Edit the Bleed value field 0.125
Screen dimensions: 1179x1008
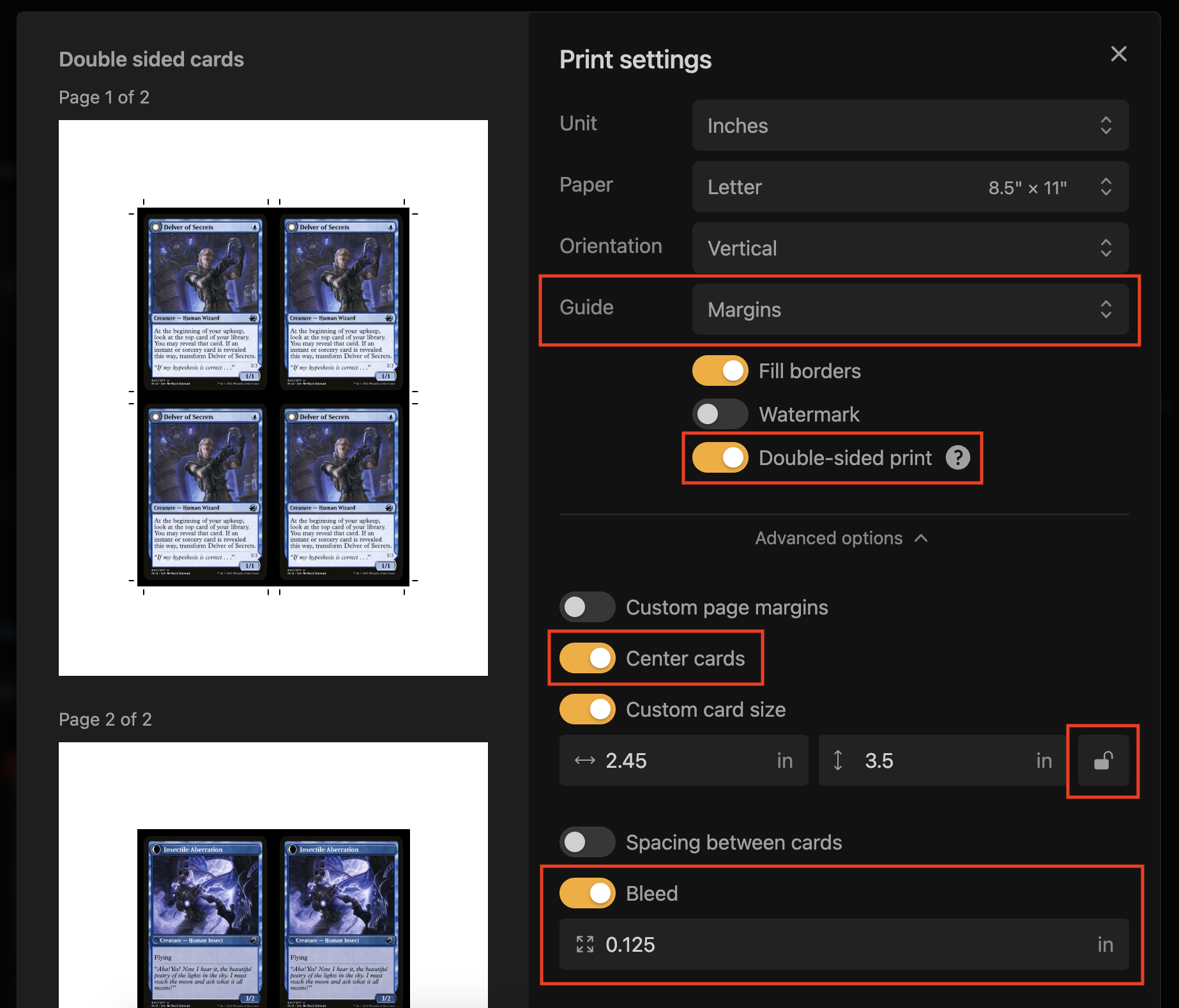coord(844,944)
